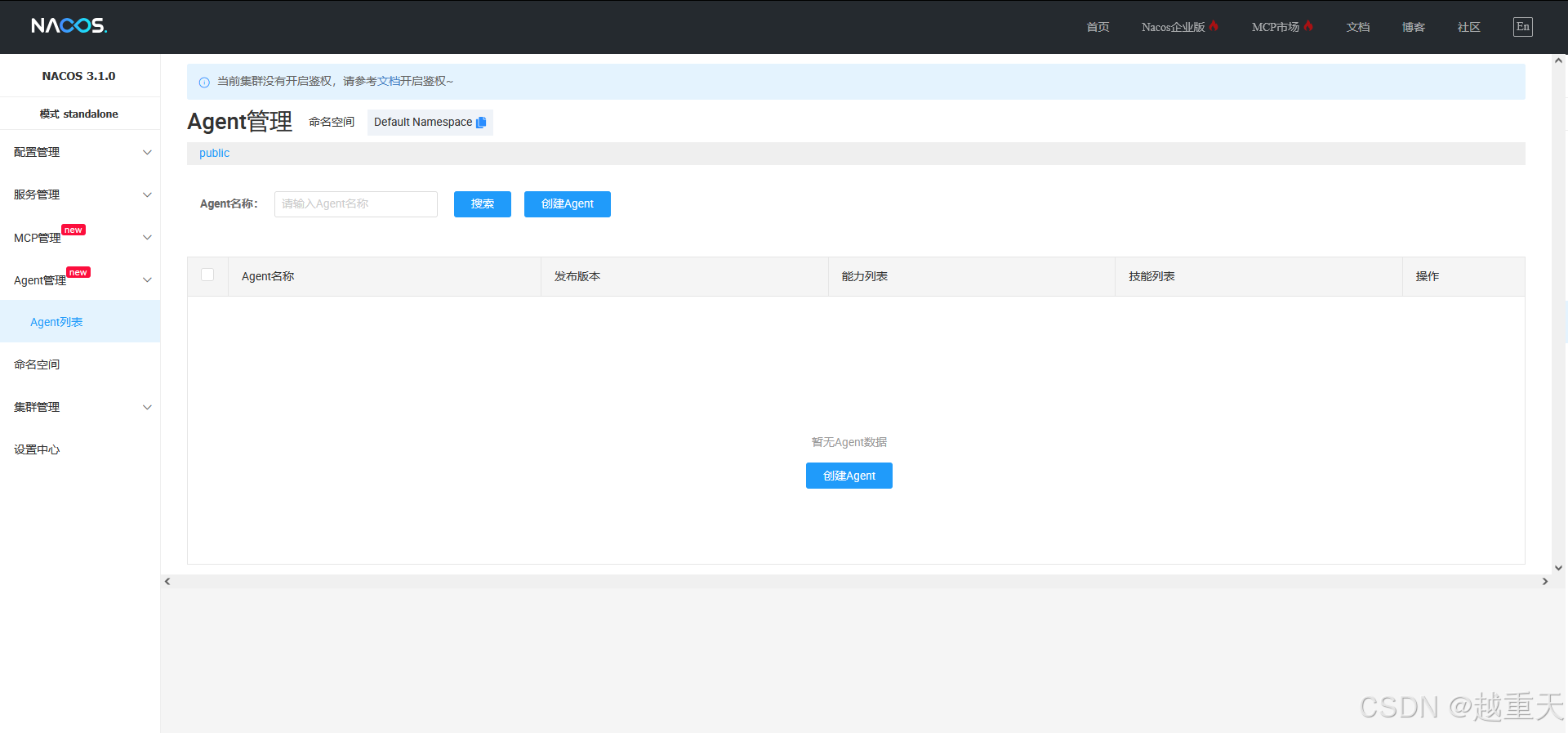Click the flame icon next to Nacos企业版
This screenshot has width=1568, height=733.
click(1214, 26)
